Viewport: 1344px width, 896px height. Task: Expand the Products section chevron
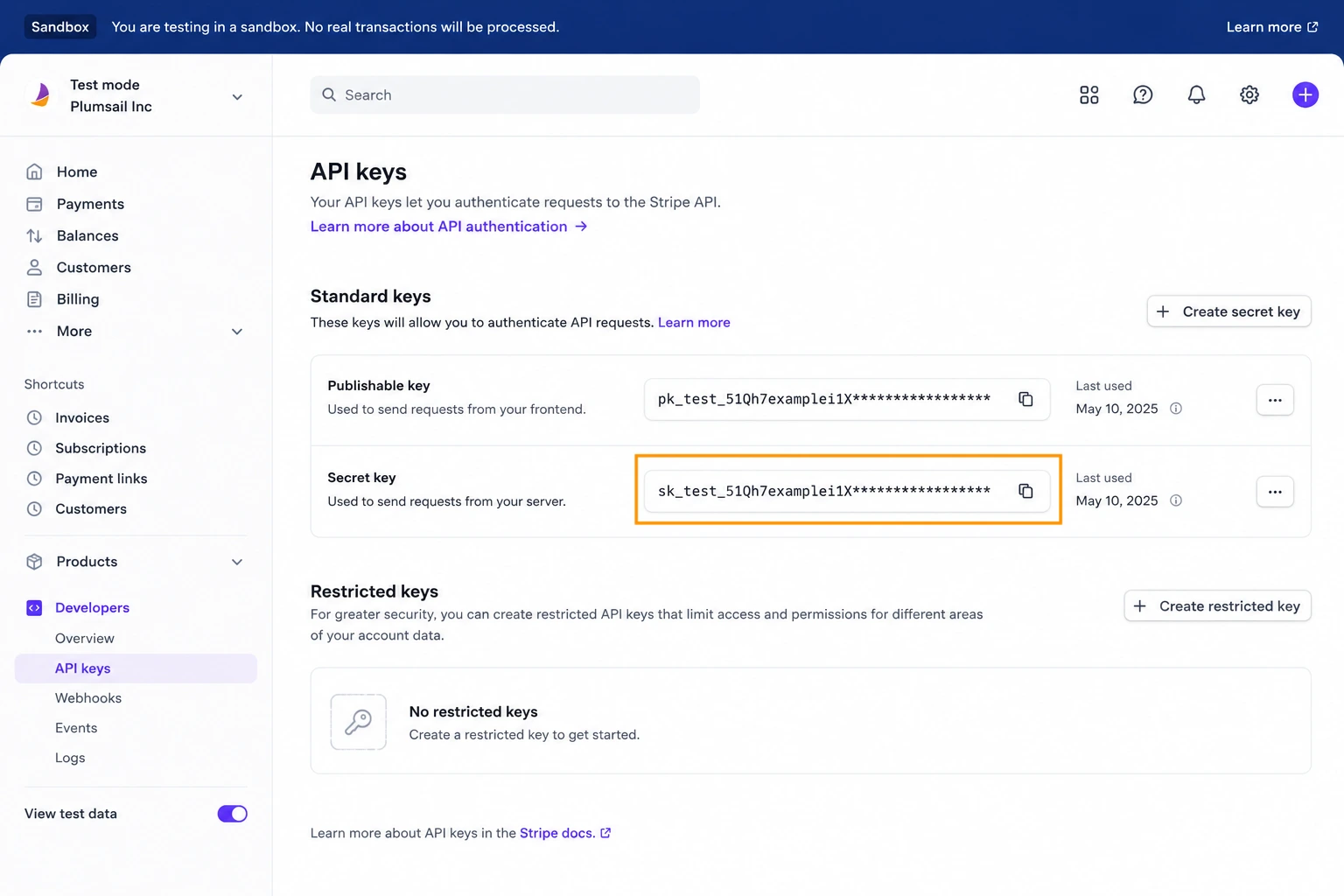point(237,562)
